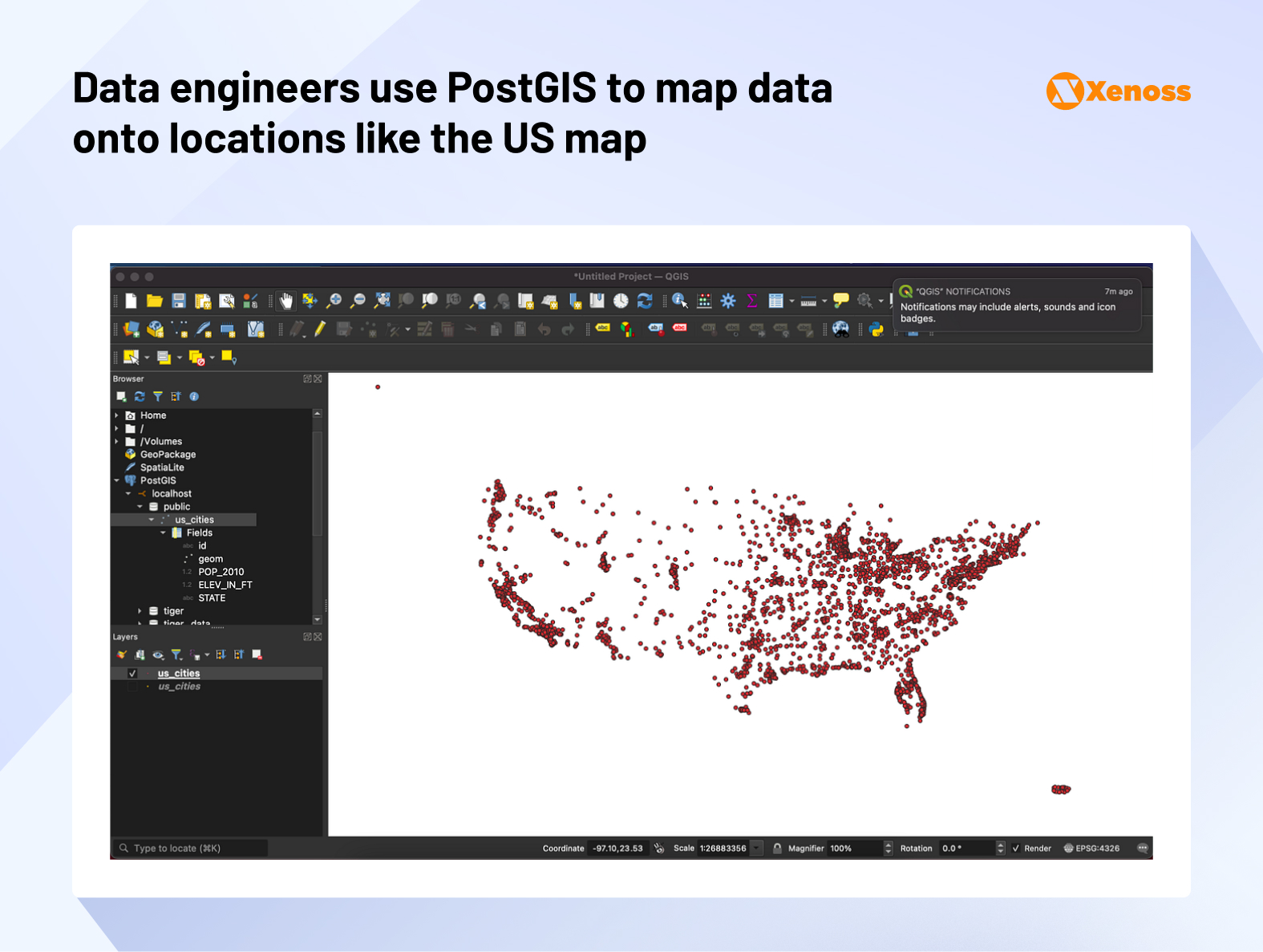Image resolution: width=1263 pixels, height=952 pixels.
Task: Open the Data Source Manager icon
Action: point(132,329)
